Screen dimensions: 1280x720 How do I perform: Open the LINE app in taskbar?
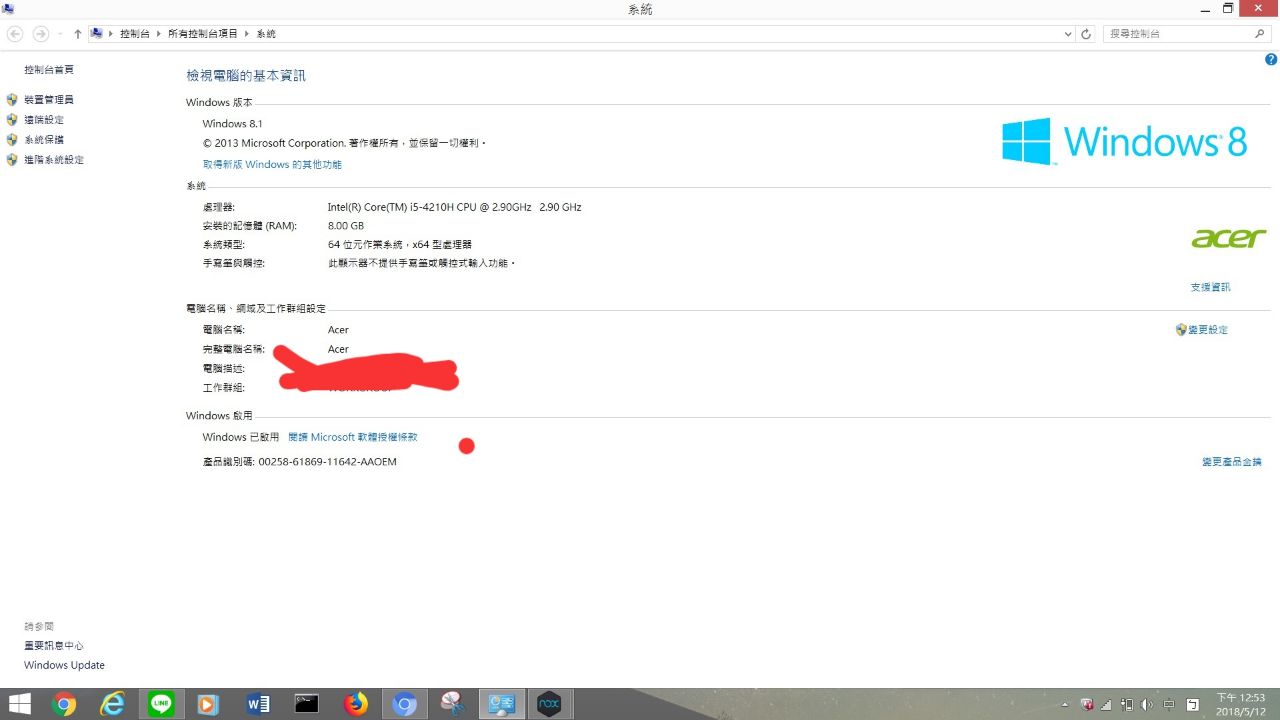[x=160, y=704]
